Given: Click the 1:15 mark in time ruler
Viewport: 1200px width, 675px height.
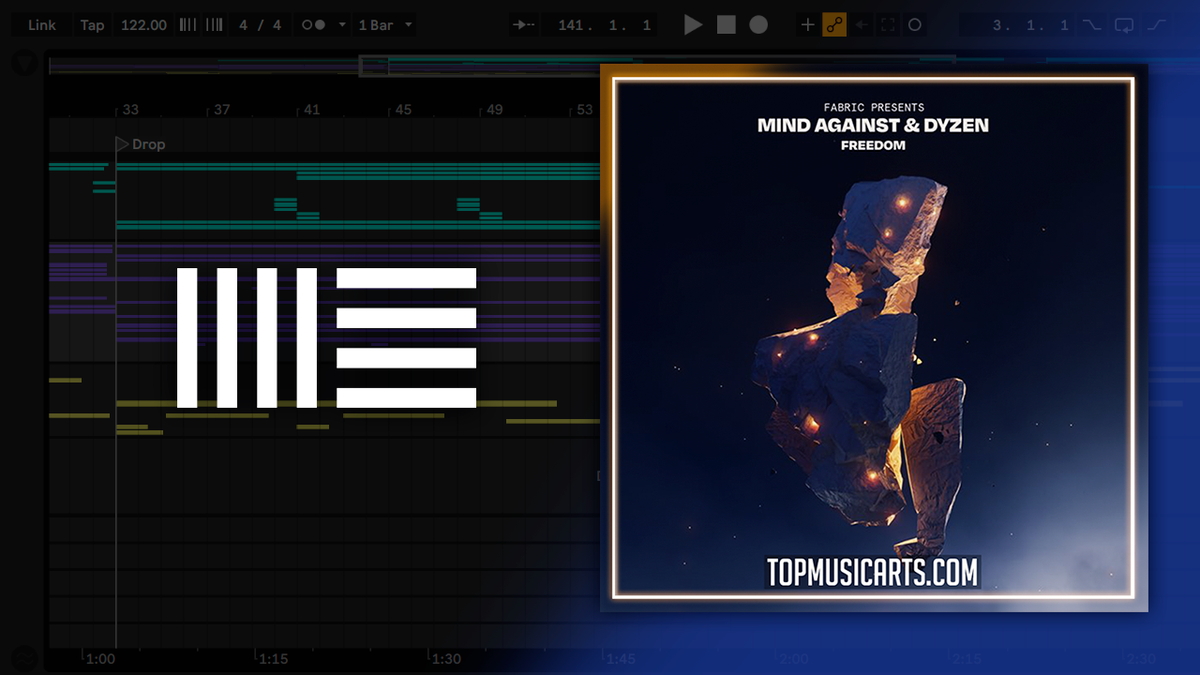Looking at the screenshot, I should point(274,659).
